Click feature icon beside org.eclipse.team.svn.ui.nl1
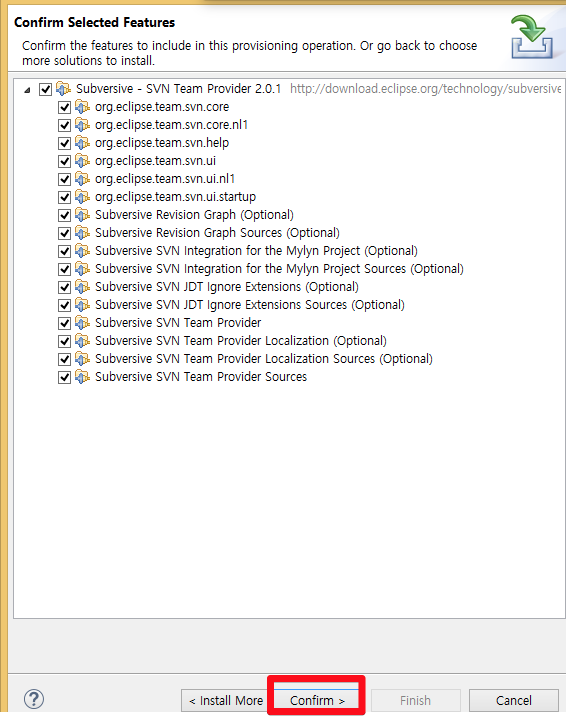This screenshot has height=717, width=566. tap(82, 178)
